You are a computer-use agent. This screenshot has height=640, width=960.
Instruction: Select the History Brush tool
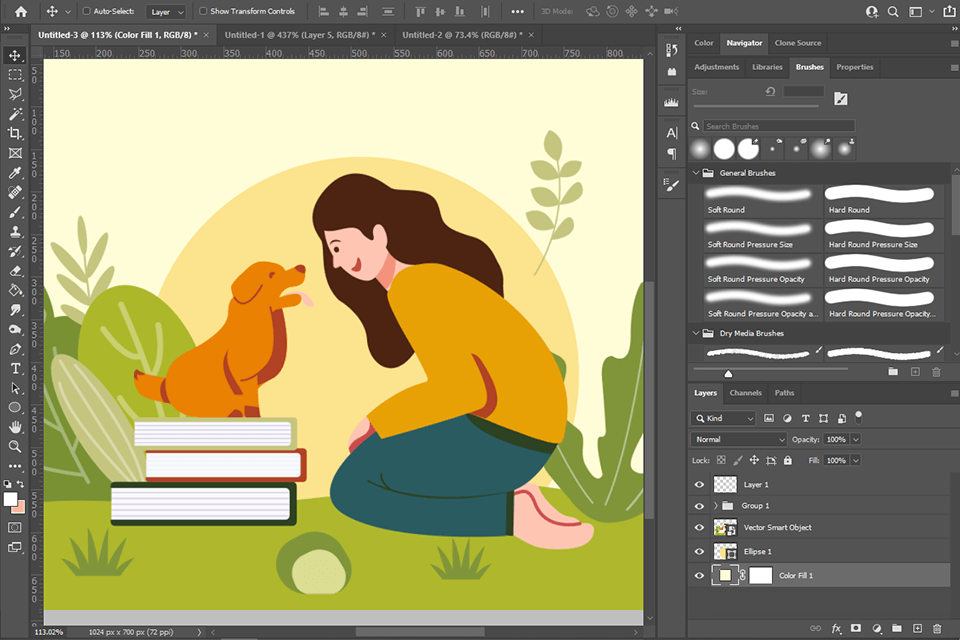point(15,251)
